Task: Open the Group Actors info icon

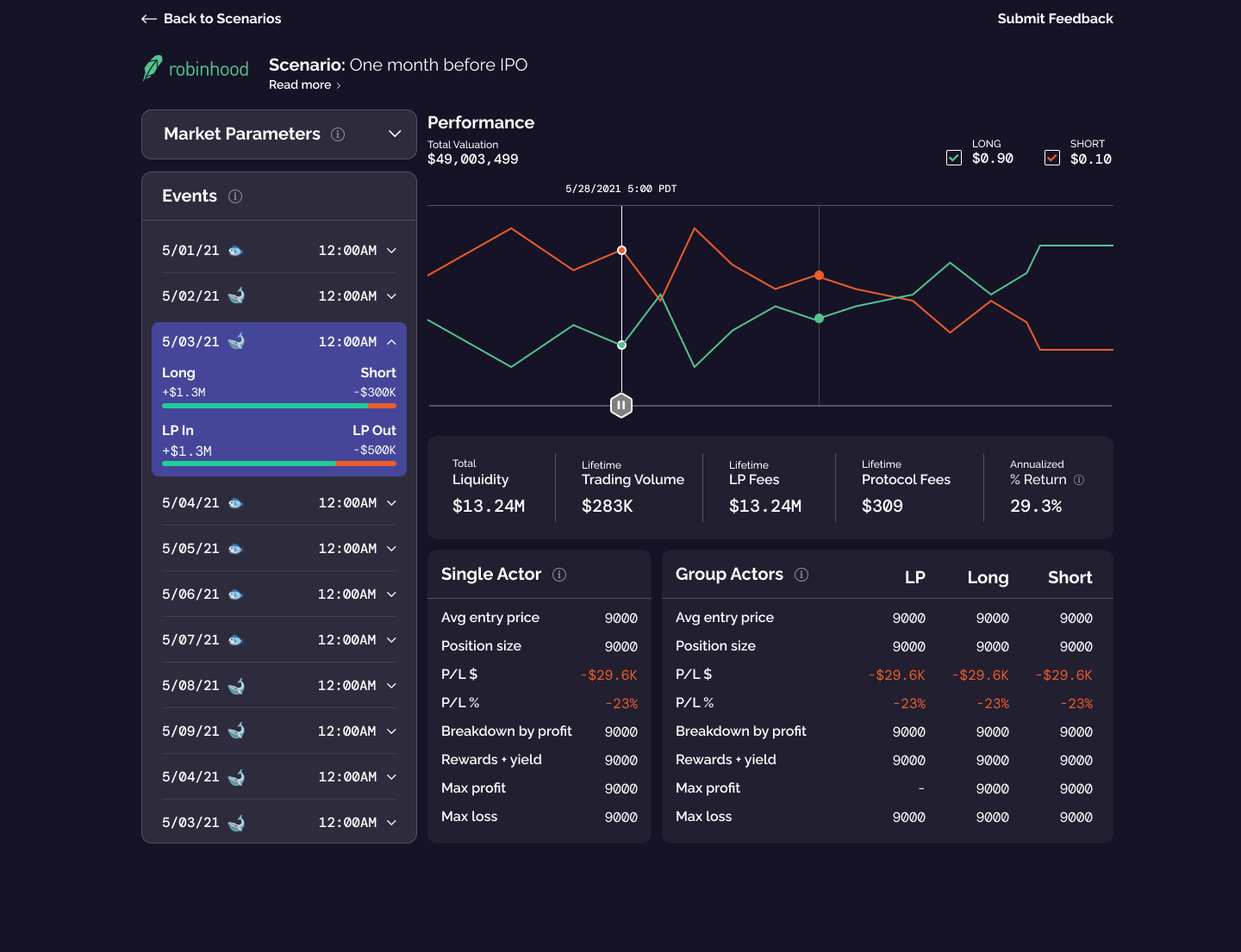Action: point(801,575)
